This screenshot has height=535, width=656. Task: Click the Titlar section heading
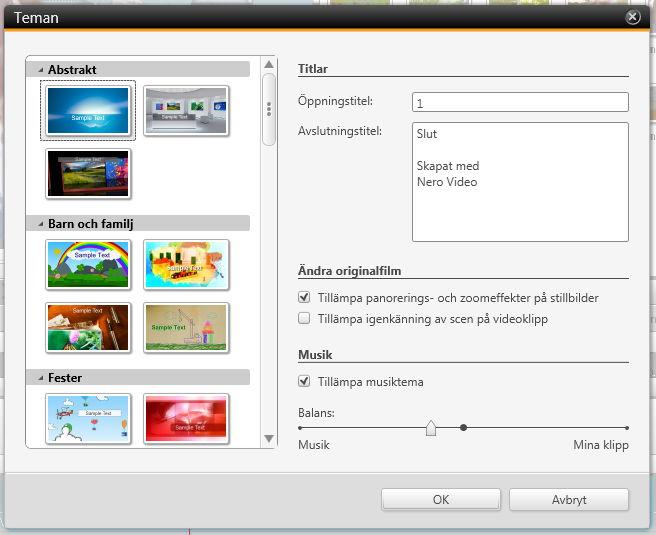tap(313, 69)
